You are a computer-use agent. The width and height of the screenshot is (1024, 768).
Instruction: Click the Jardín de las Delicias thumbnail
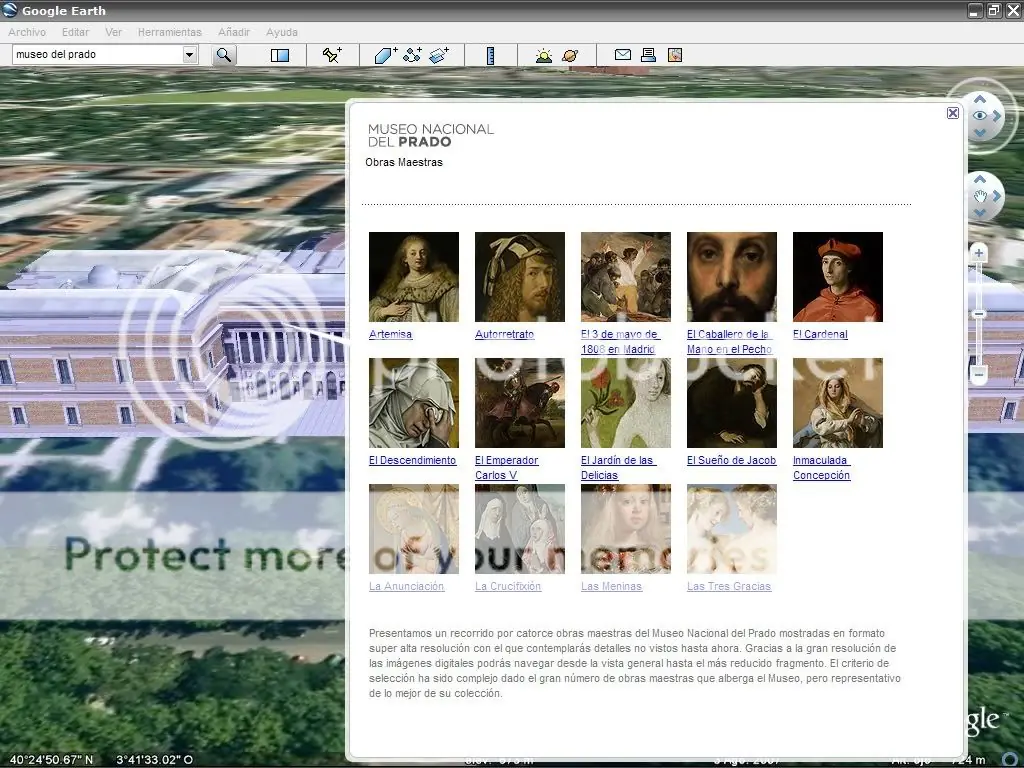pyautogui.click(x=626, y=403)
